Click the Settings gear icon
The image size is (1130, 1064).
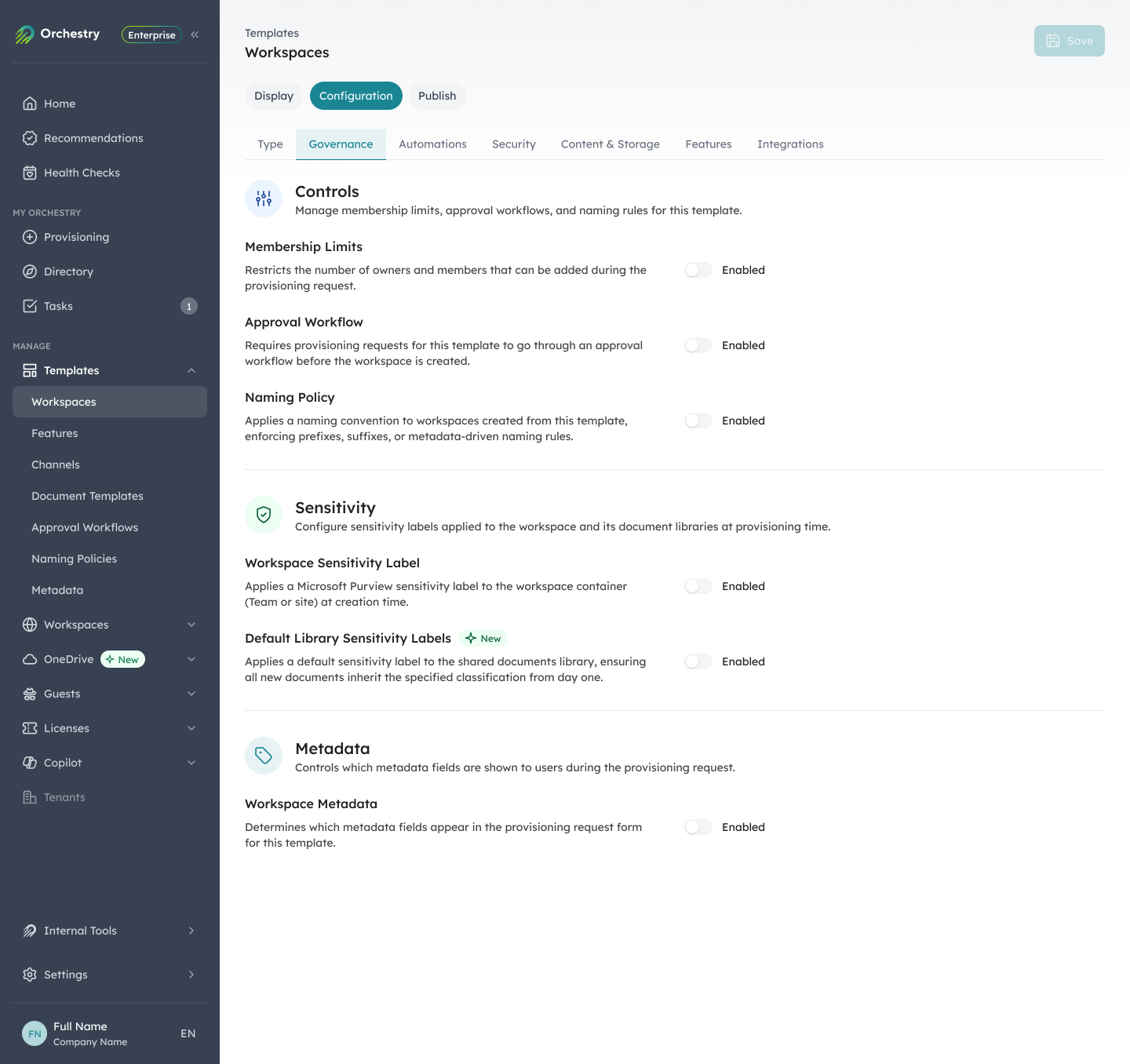coord(30,975)
